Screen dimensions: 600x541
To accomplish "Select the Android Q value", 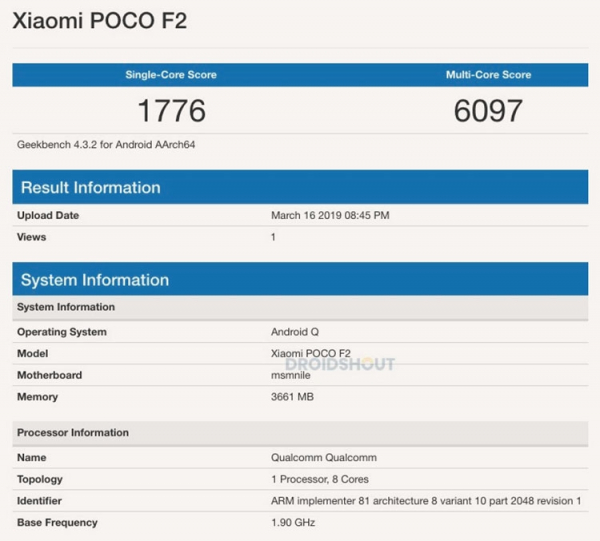I will coord(296,332).
